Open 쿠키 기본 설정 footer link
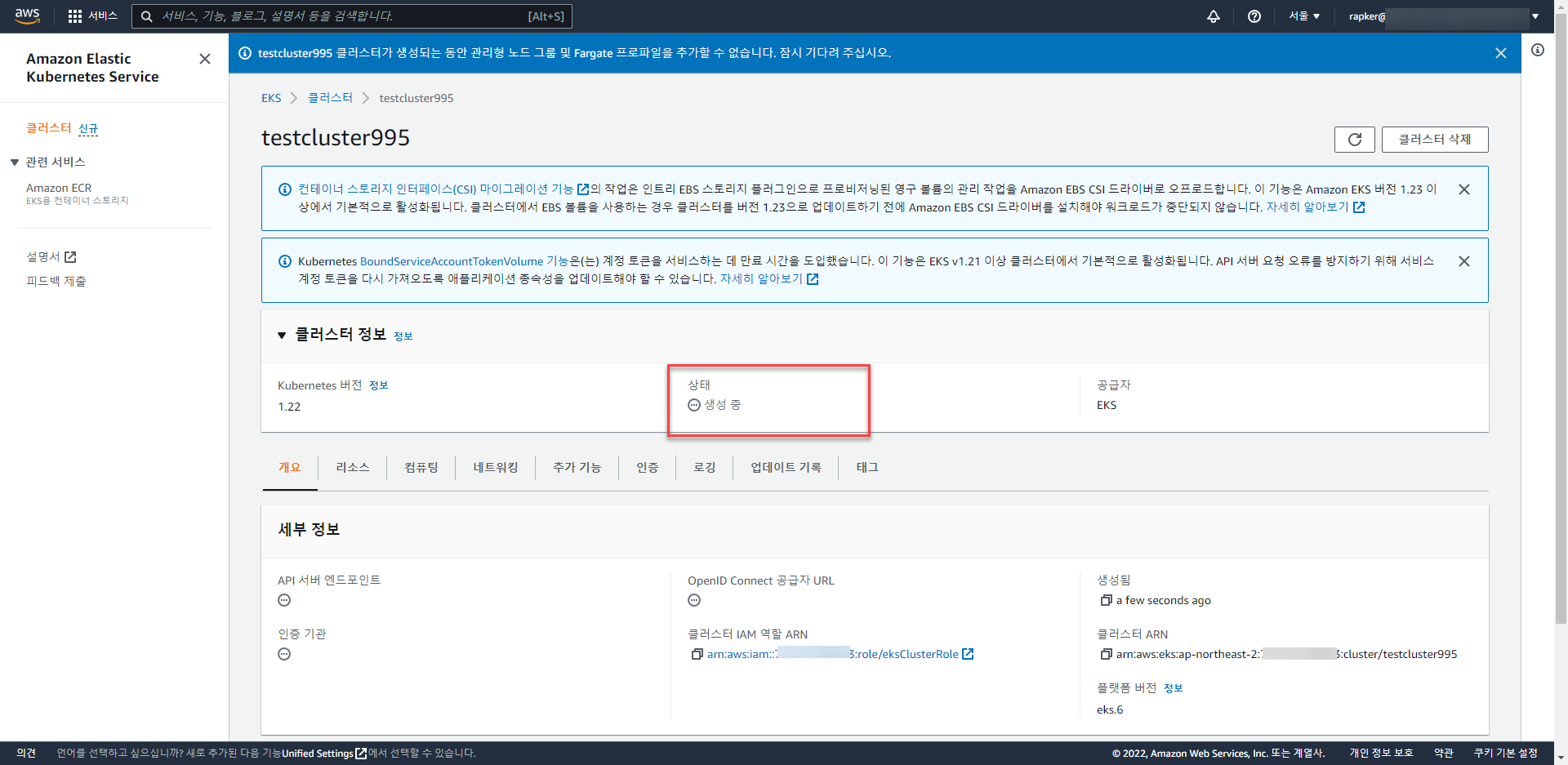 point(1506,754)
